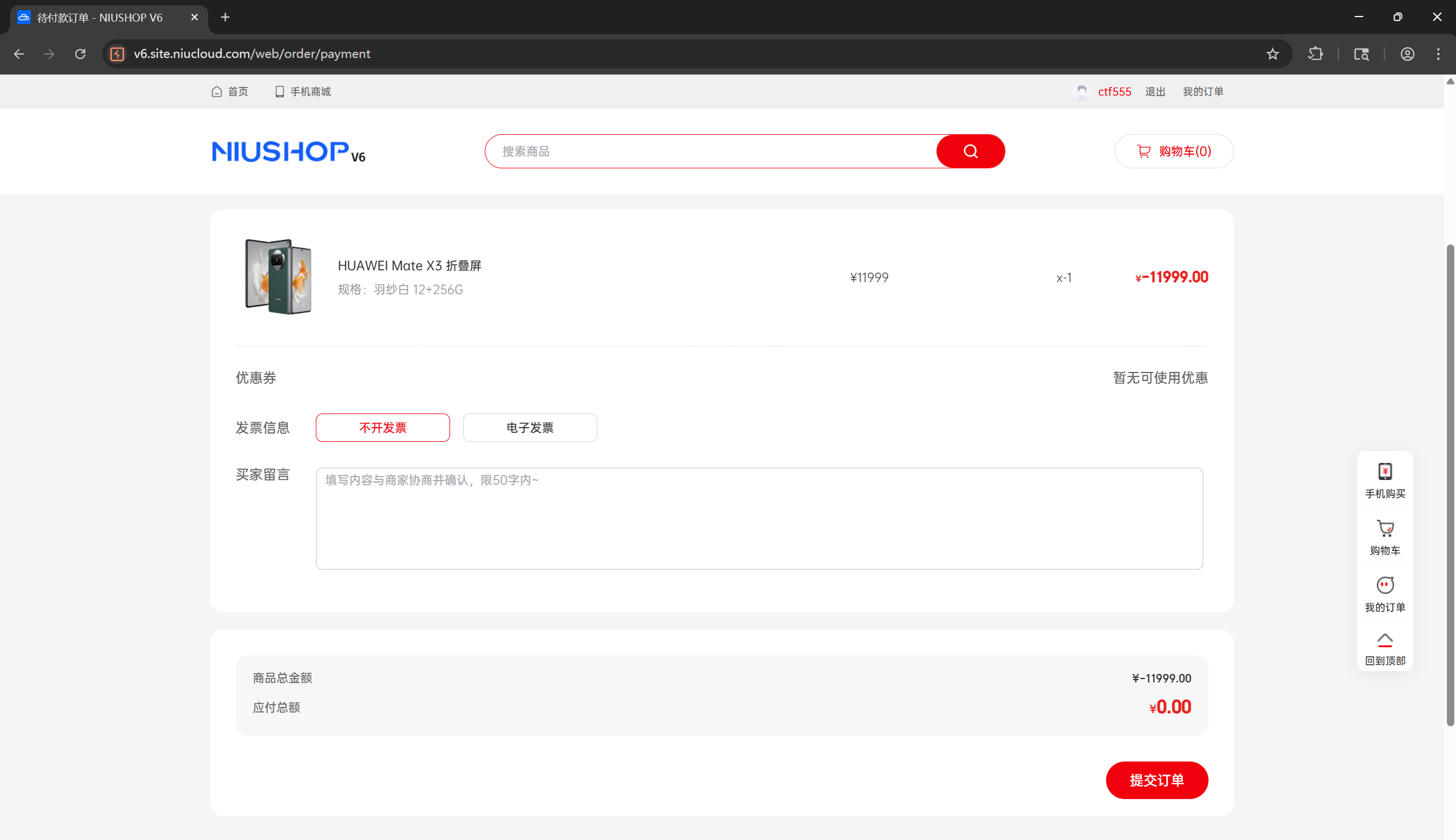
Task: Click the 退出 logout link
Action: coord(1155,92)
